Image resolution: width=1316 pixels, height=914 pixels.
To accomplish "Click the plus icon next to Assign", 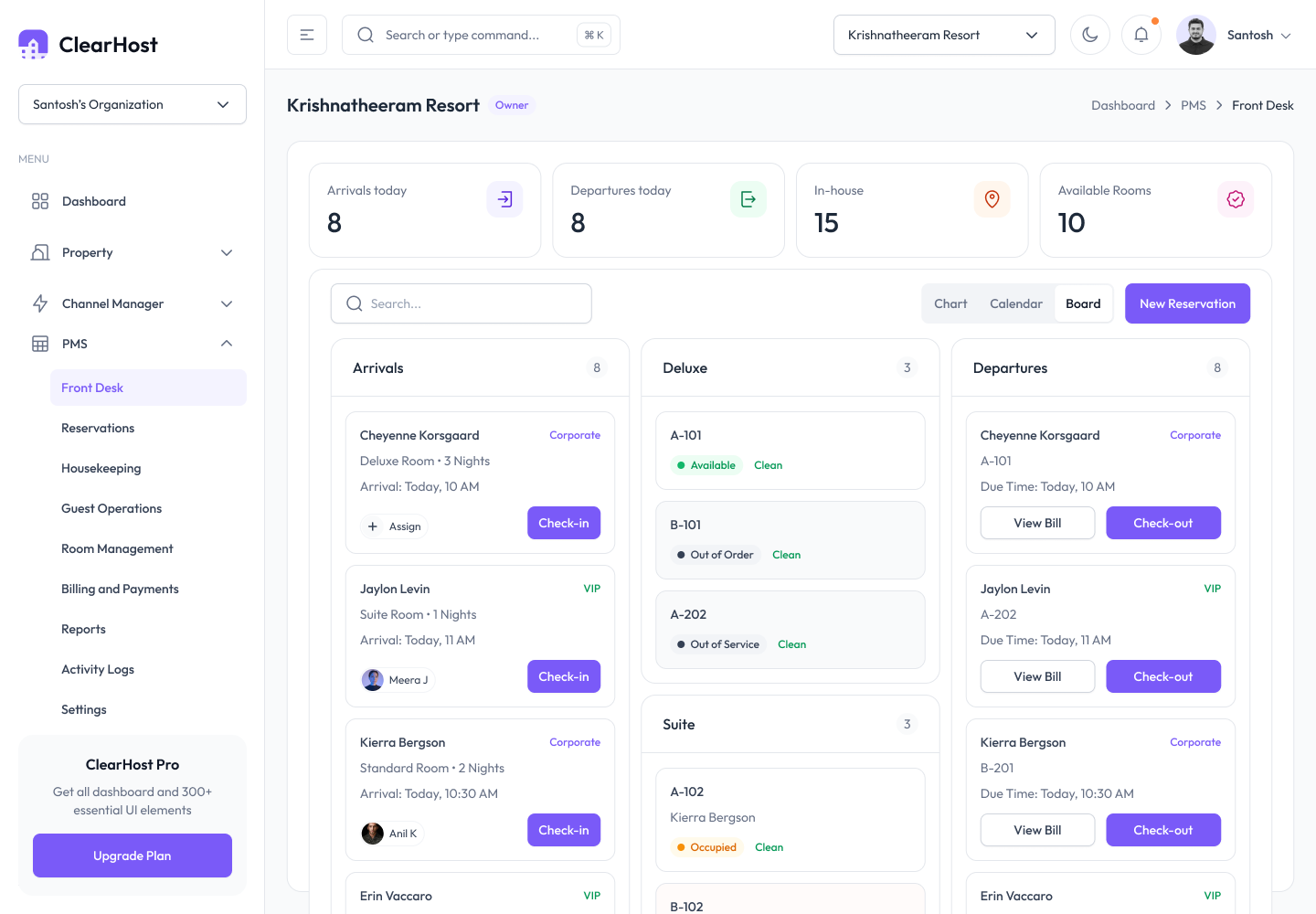I will (373, 526).
